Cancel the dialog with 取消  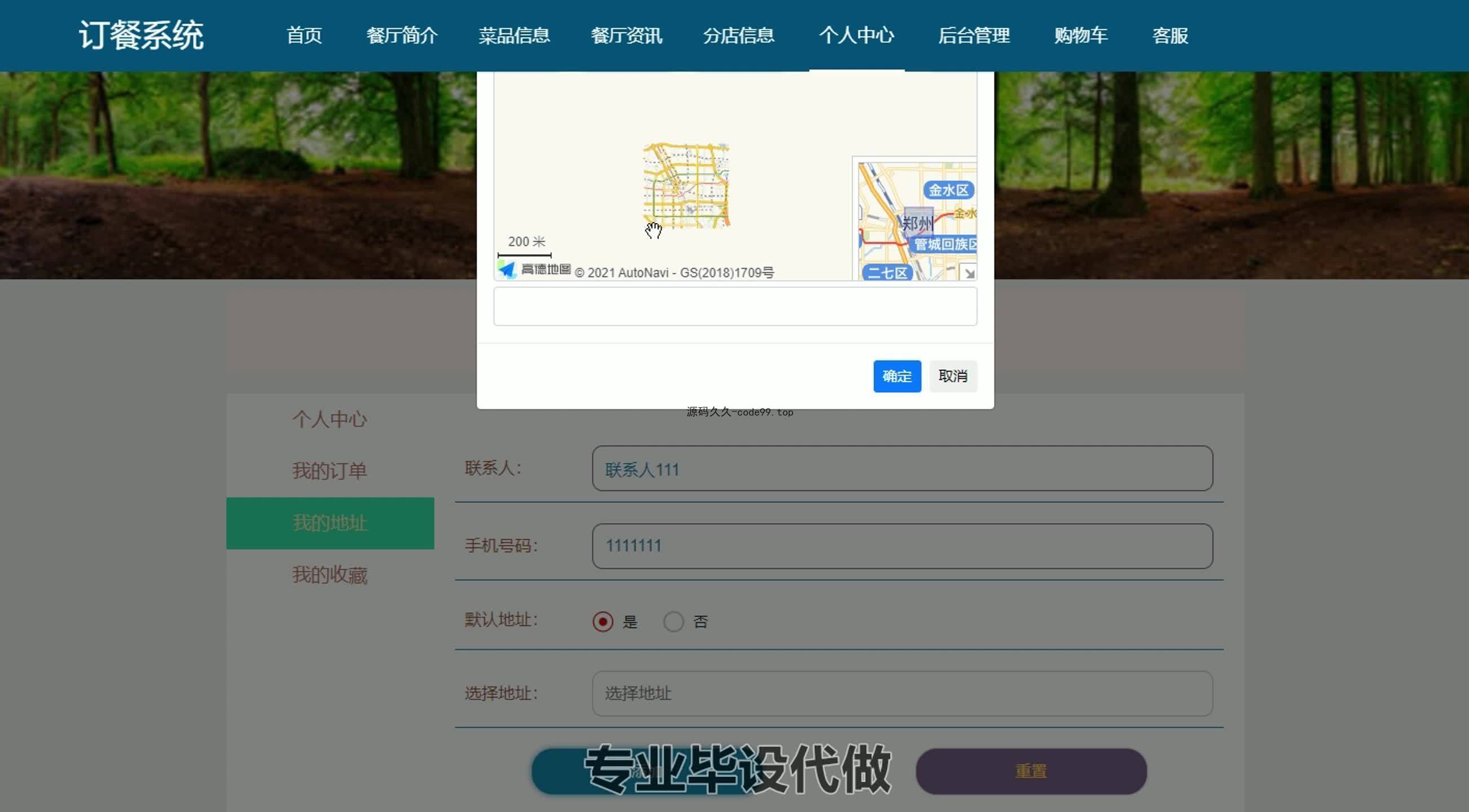pos(953,376)
